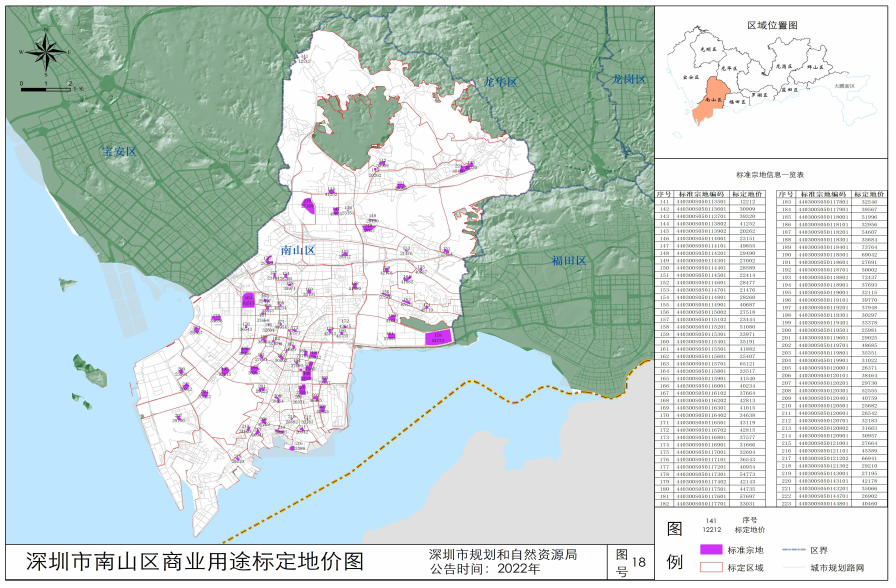
Task: Click the dashed 区界 legend line symbol
Action: click(792, 550)
